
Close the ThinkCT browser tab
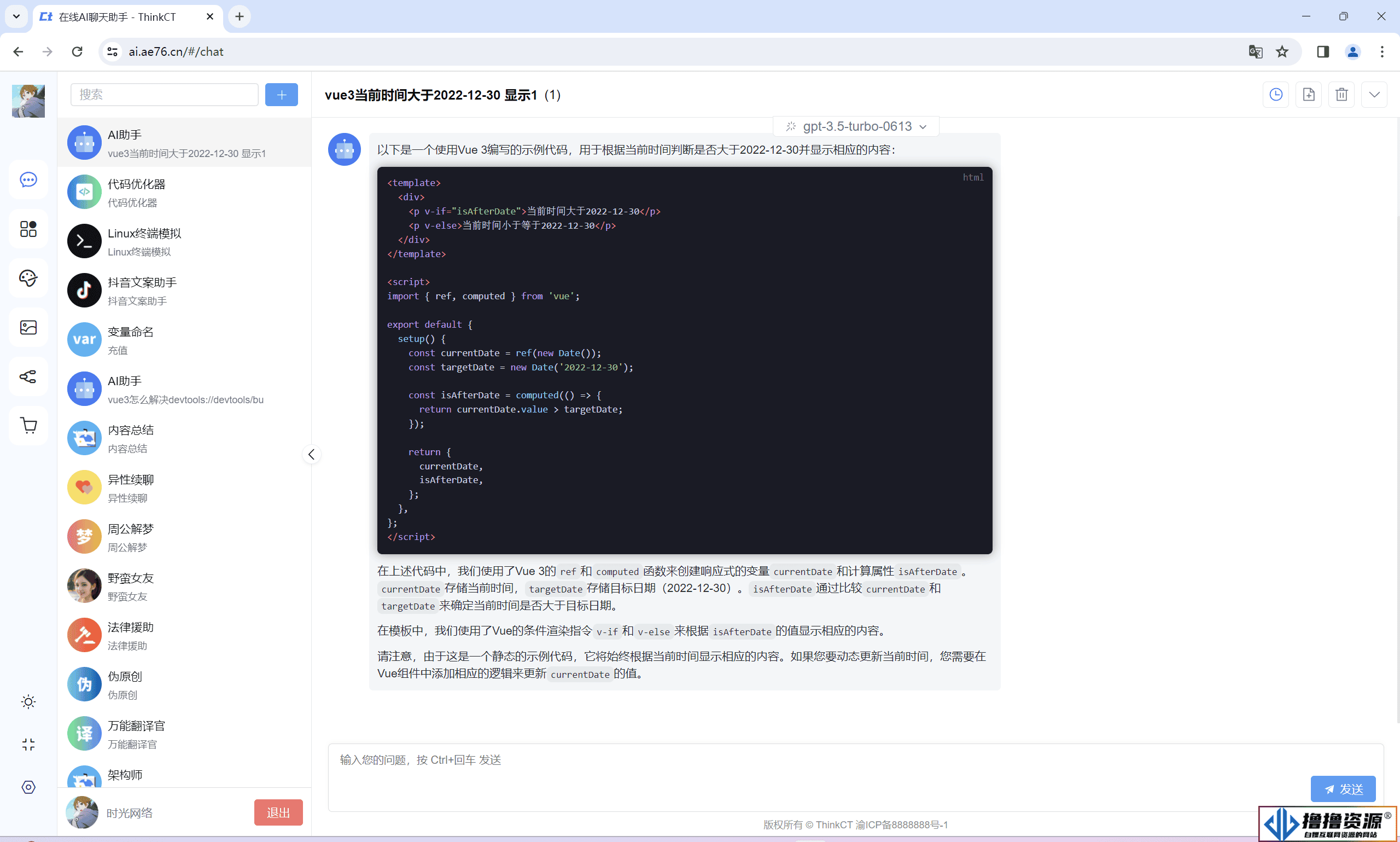pyautogui.click(x=210, y=16)
